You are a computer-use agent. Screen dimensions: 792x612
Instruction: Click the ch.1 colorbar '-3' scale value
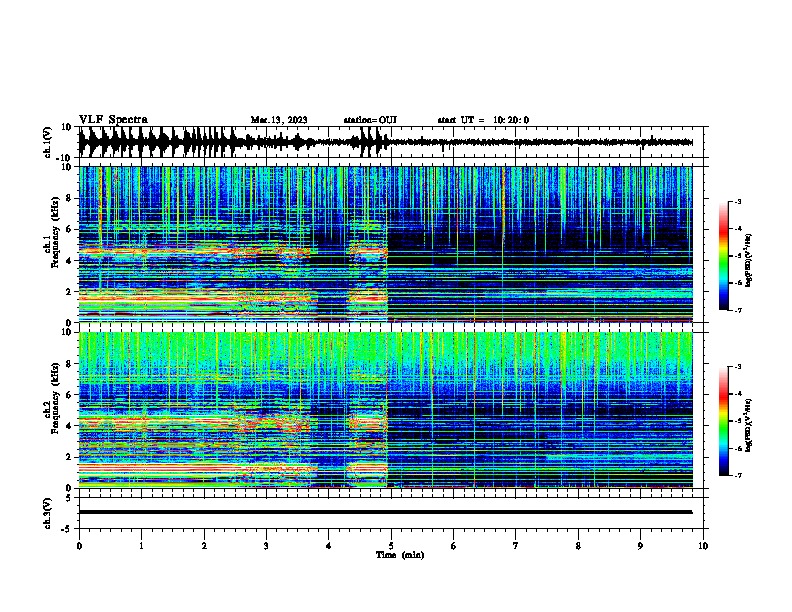point(738,201)
